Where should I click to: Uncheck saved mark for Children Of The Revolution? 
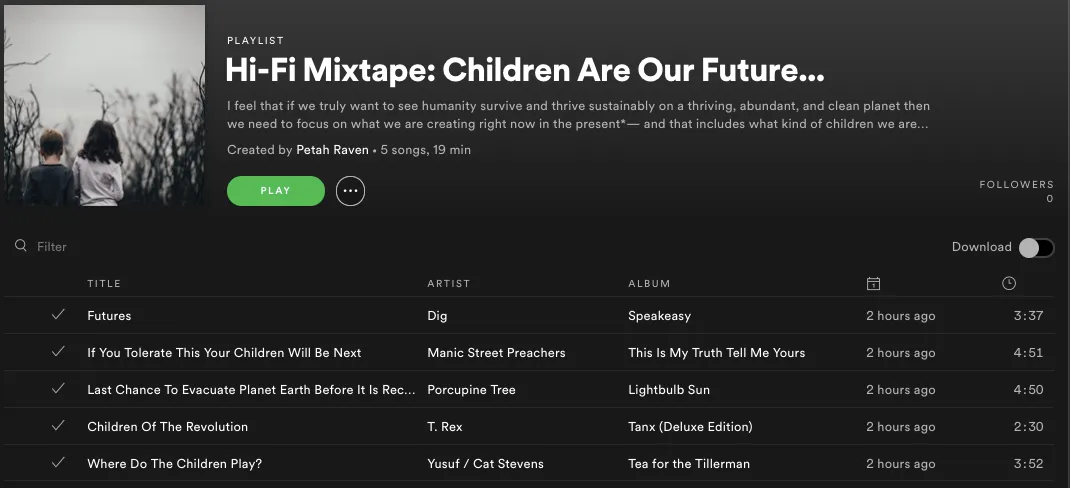[x=58, y=427]
